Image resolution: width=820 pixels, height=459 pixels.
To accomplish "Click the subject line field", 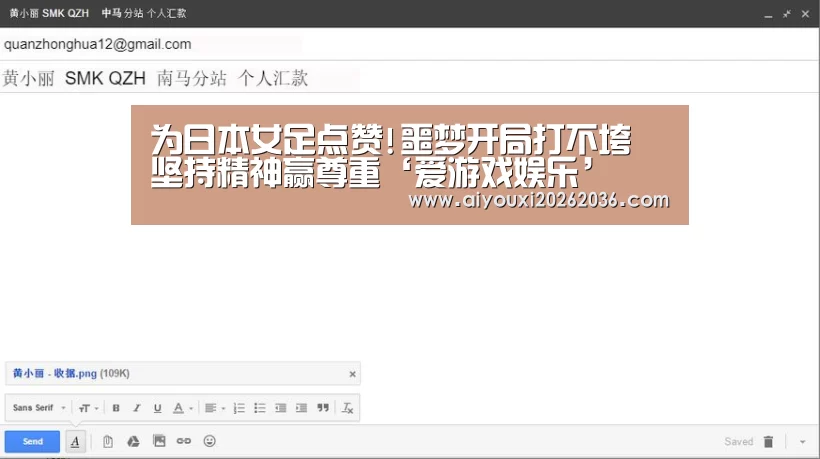I will point(410,78).
